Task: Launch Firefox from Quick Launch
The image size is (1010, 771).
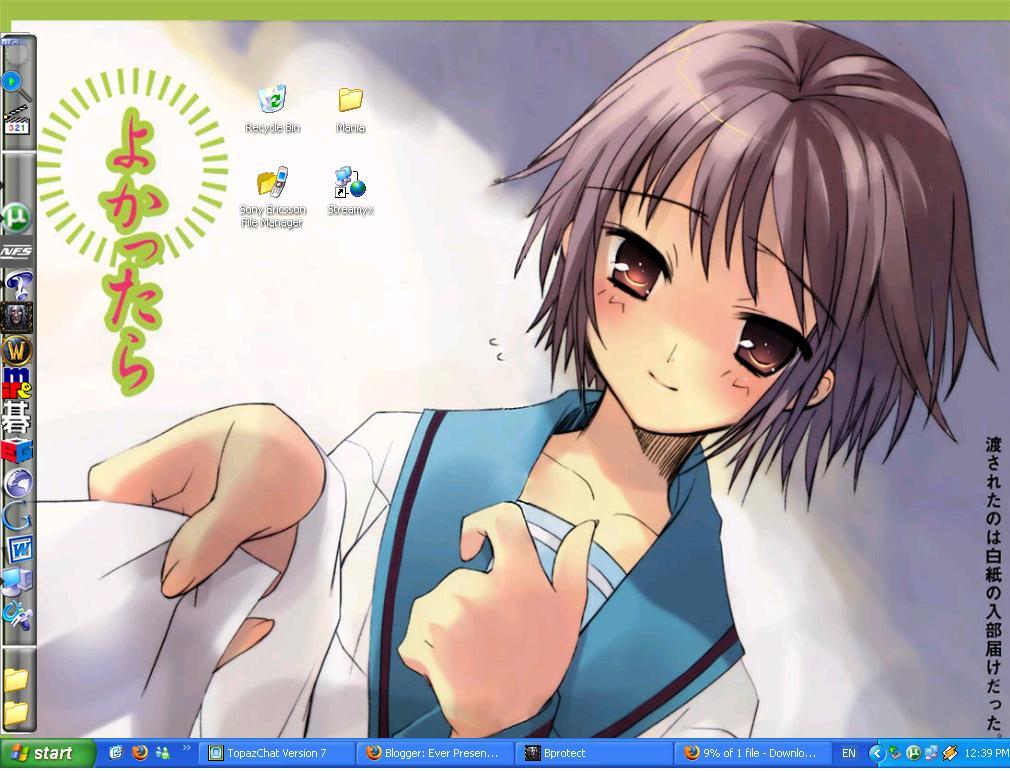Action: (140, 752)
